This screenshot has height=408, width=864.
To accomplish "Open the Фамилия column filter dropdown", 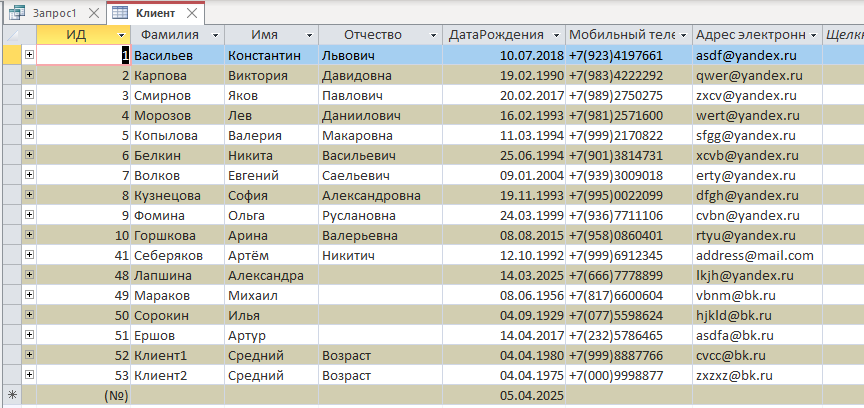I will 215,35.
